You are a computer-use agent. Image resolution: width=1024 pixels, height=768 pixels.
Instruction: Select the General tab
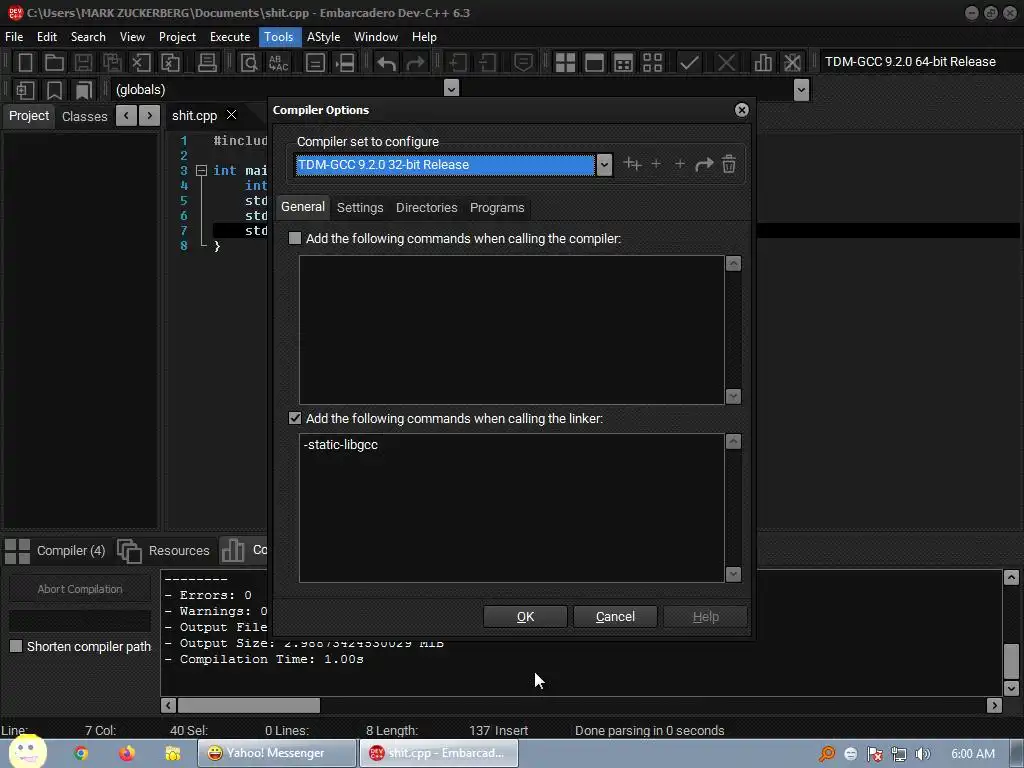click(x=303, y=206)
